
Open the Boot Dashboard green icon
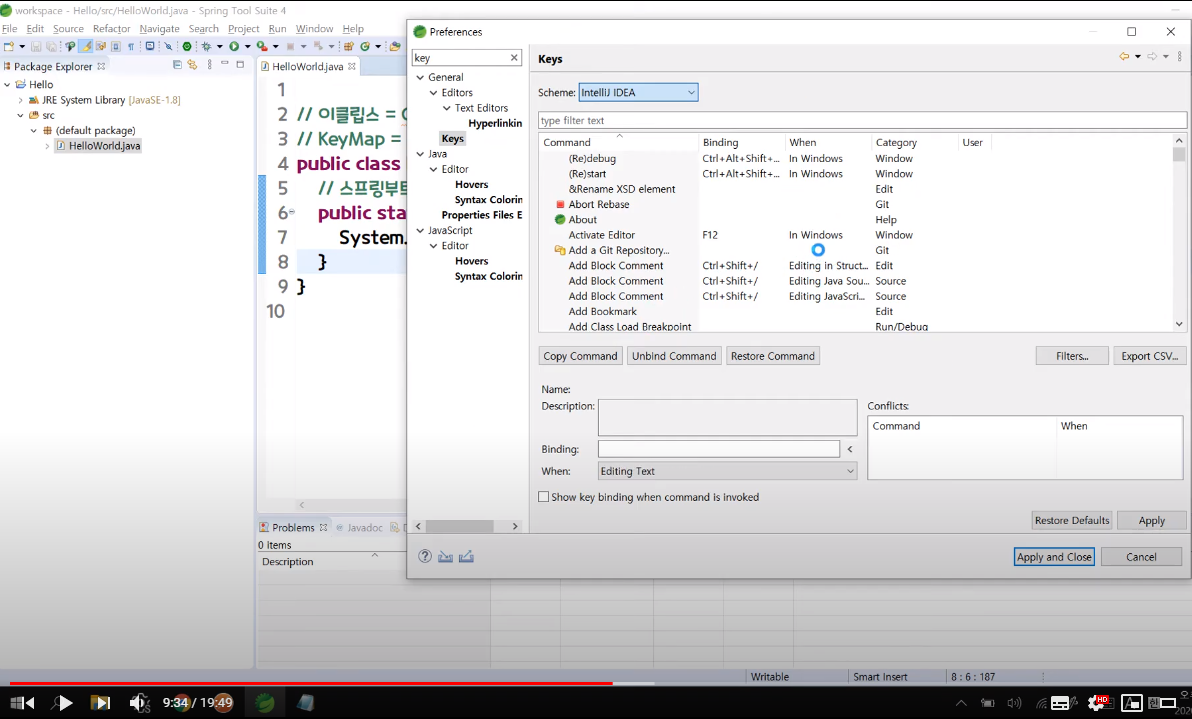pos(187,46)
